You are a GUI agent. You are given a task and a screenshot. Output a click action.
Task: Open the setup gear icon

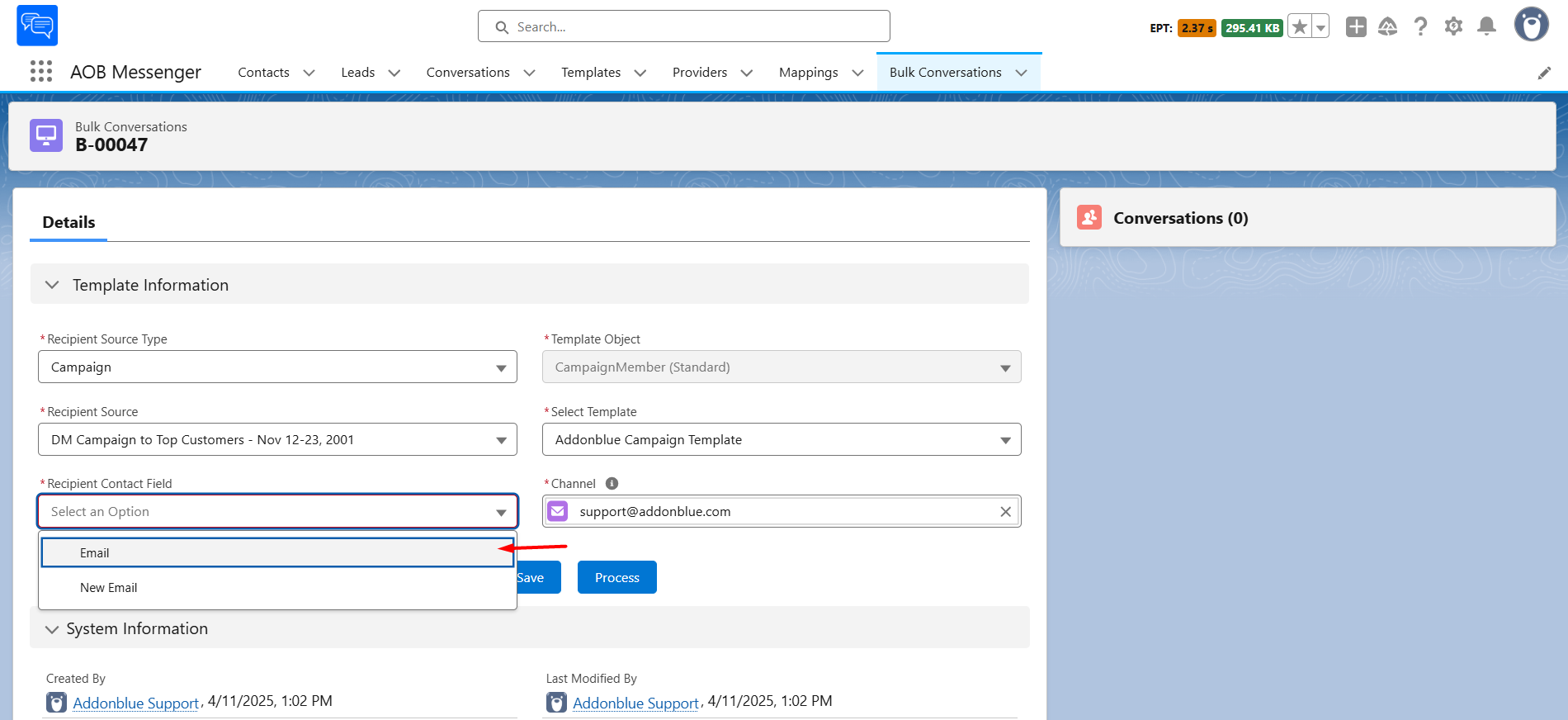pyautogui.click(x=1453, y=27)
